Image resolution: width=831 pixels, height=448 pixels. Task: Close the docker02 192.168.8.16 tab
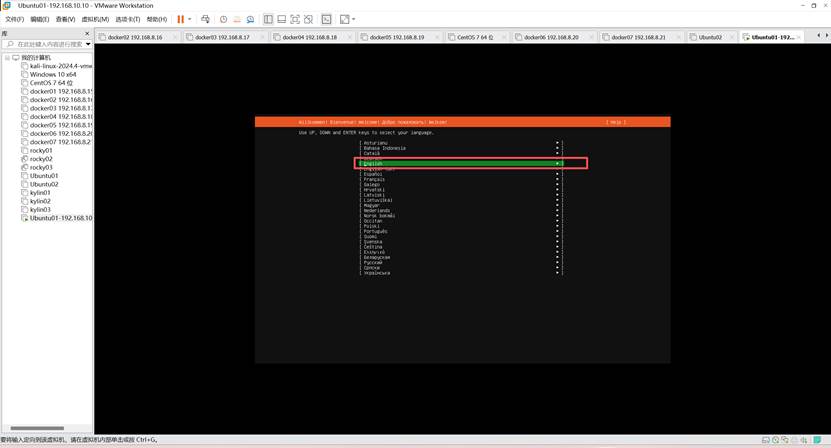(x=175, y=37)
